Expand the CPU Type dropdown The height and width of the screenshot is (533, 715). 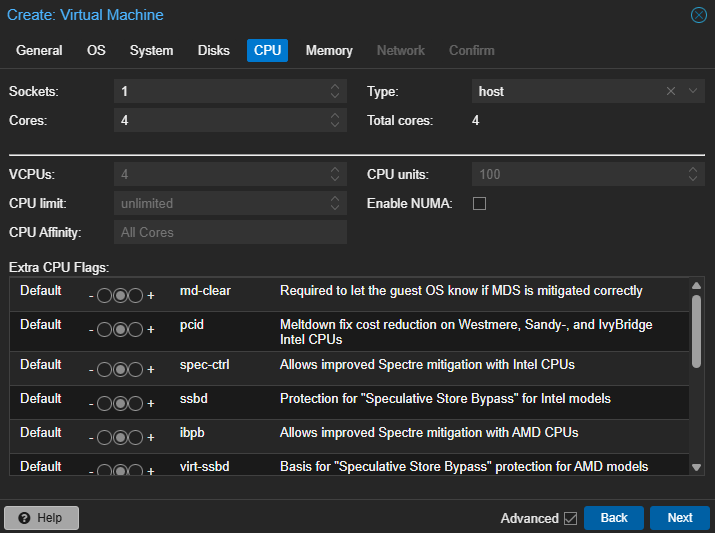coord(693,91)
